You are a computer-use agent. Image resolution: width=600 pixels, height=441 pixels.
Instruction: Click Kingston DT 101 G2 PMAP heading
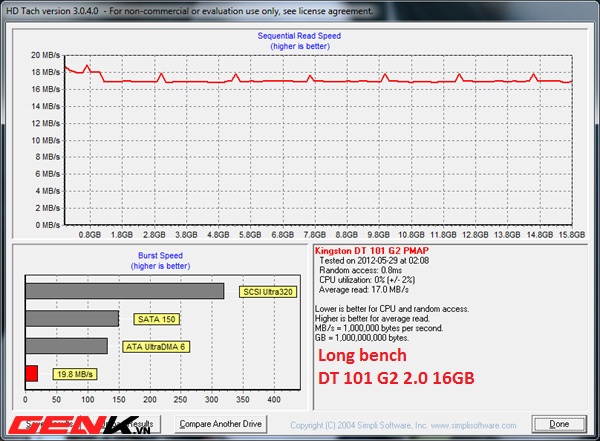(x=372, y=251)
